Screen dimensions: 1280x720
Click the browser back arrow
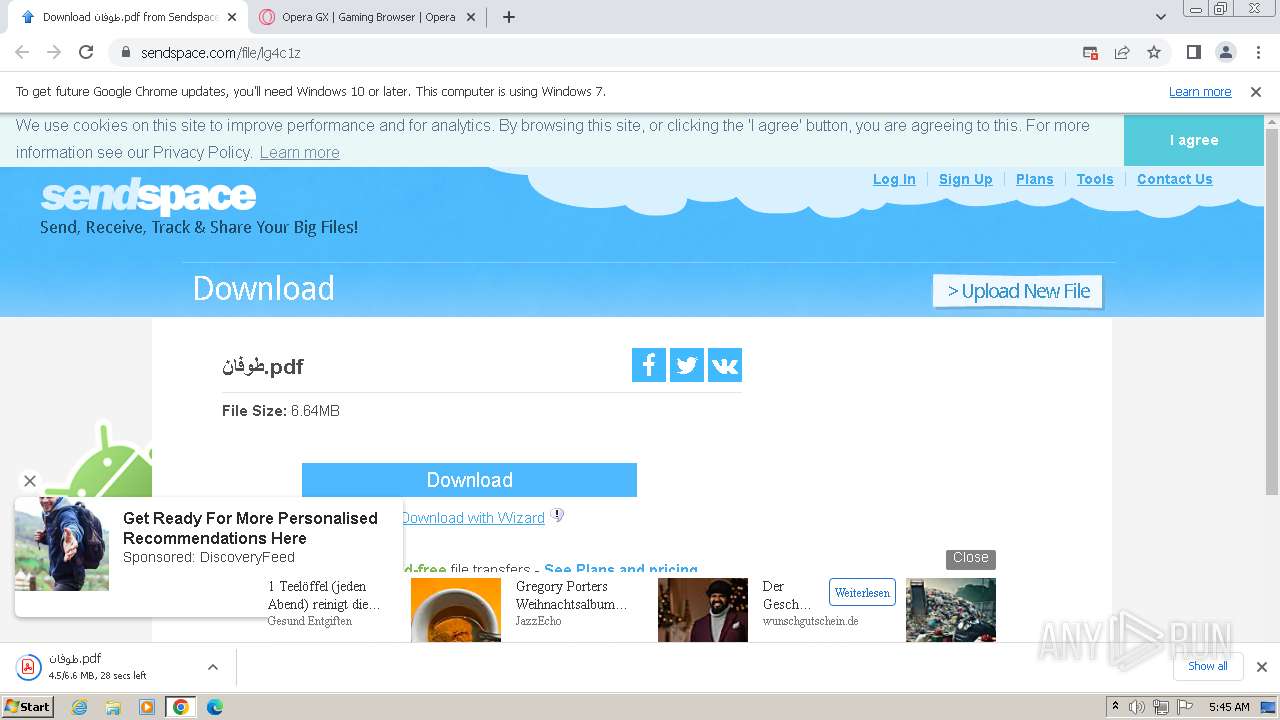(x=22, y=52)
